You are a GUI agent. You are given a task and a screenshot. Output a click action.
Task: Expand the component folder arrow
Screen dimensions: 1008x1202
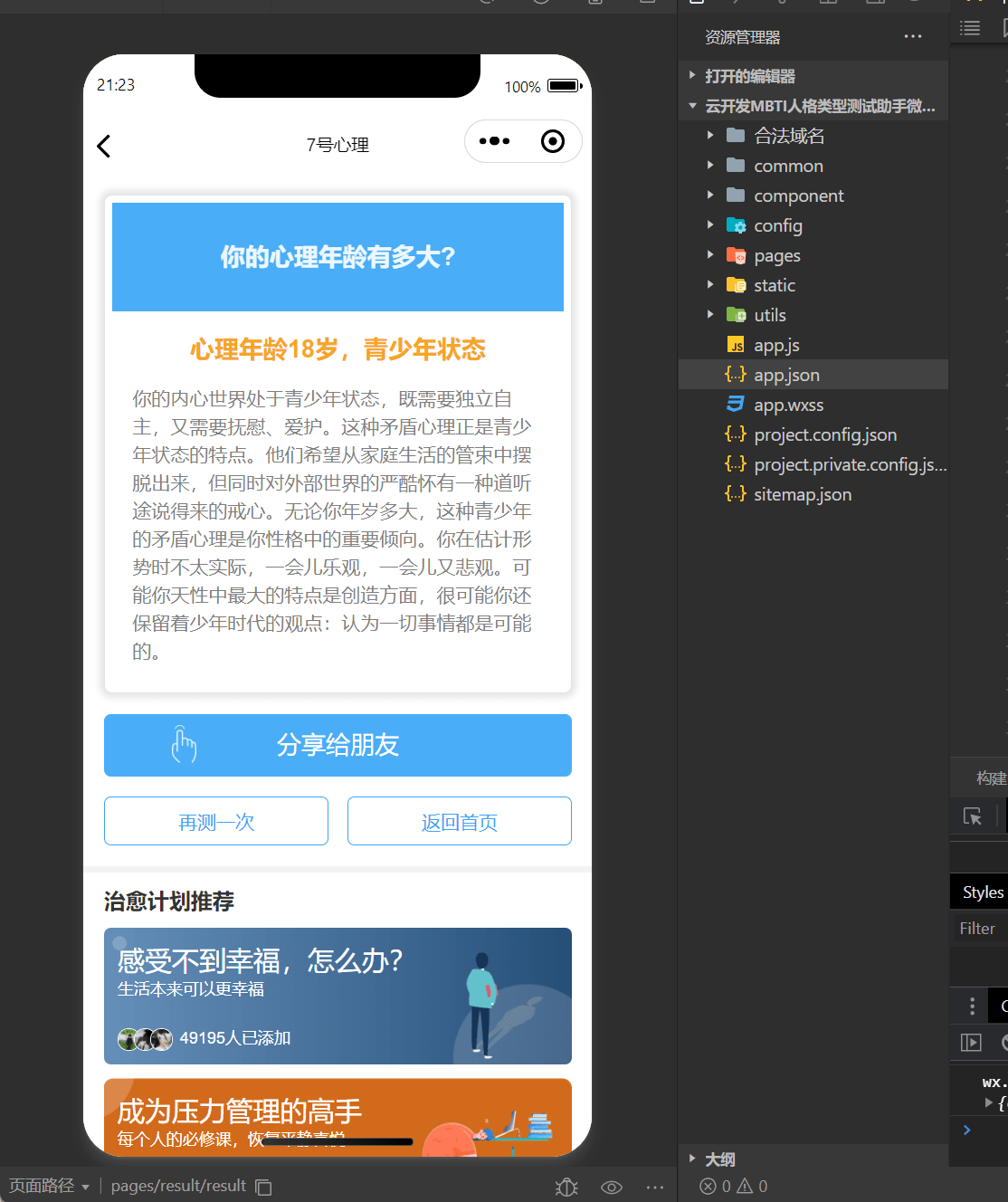(x=710, y=196)
